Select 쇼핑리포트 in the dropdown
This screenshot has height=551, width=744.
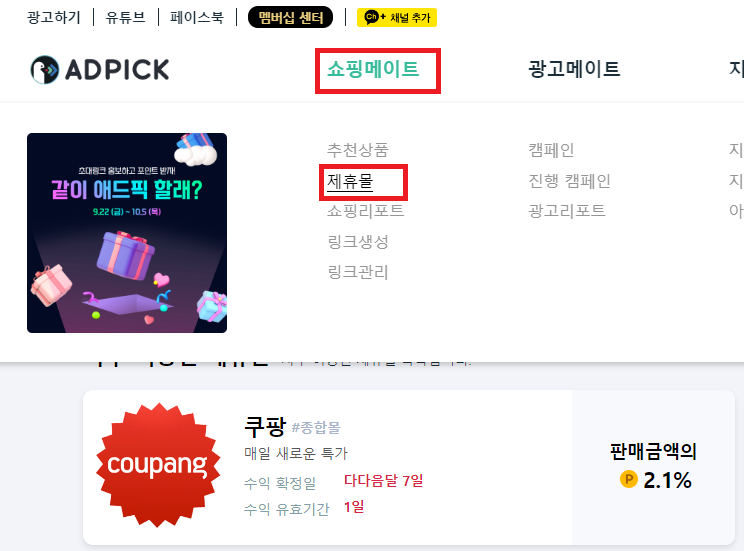point(365,211)
